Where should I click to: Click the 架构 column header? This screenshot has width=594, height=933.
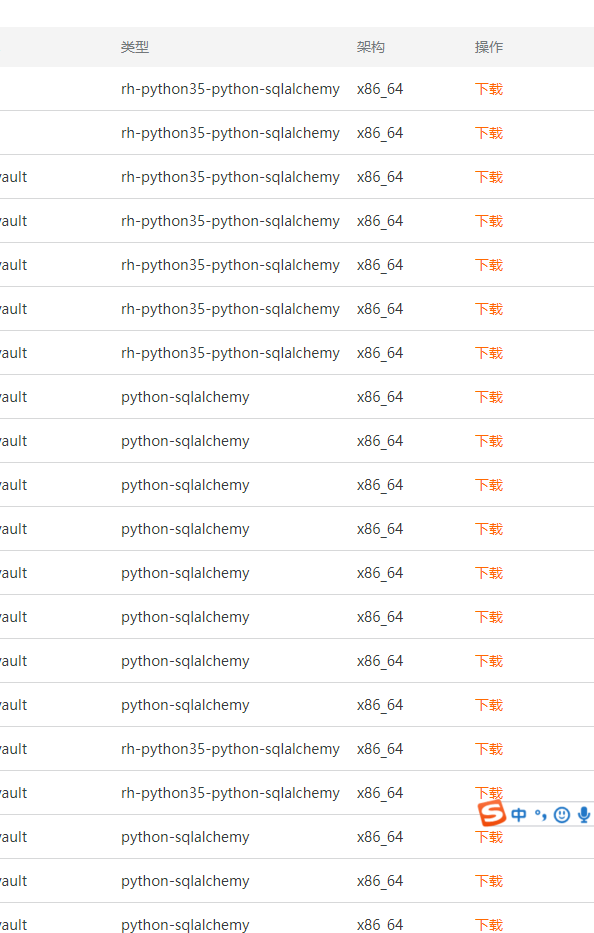(x=370, y=46)
